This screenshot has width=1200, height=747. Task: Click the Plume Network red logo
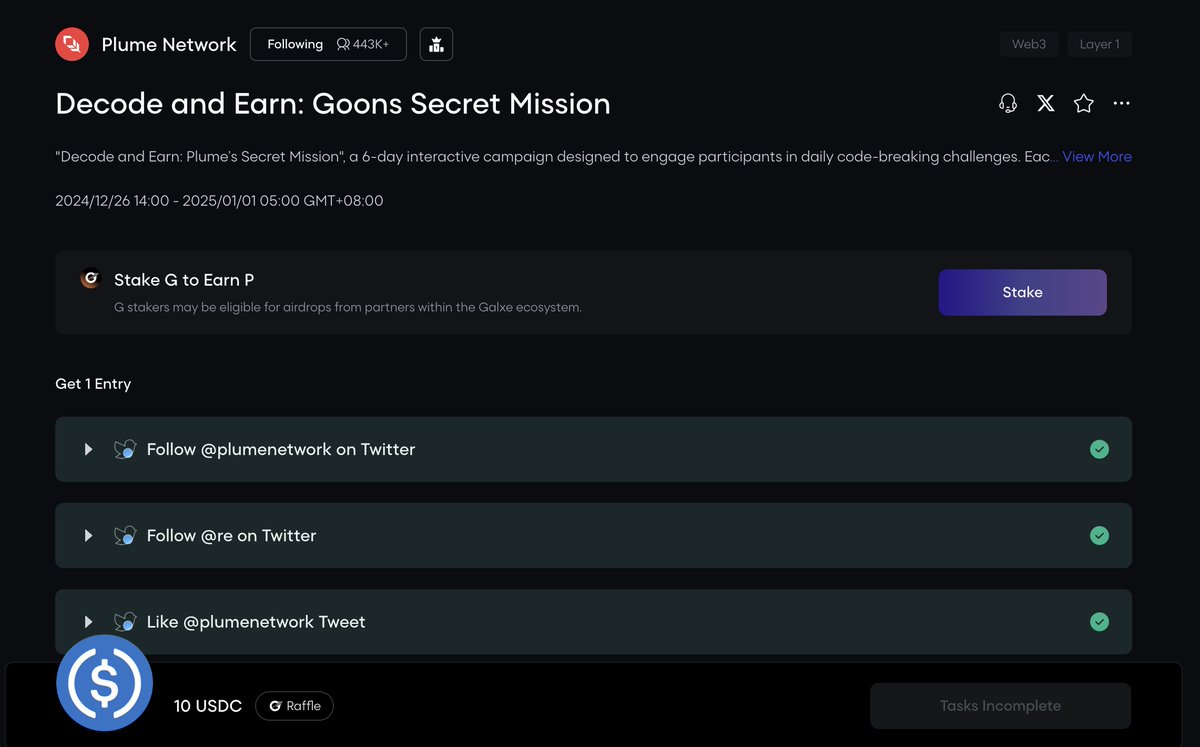point(72,44)
